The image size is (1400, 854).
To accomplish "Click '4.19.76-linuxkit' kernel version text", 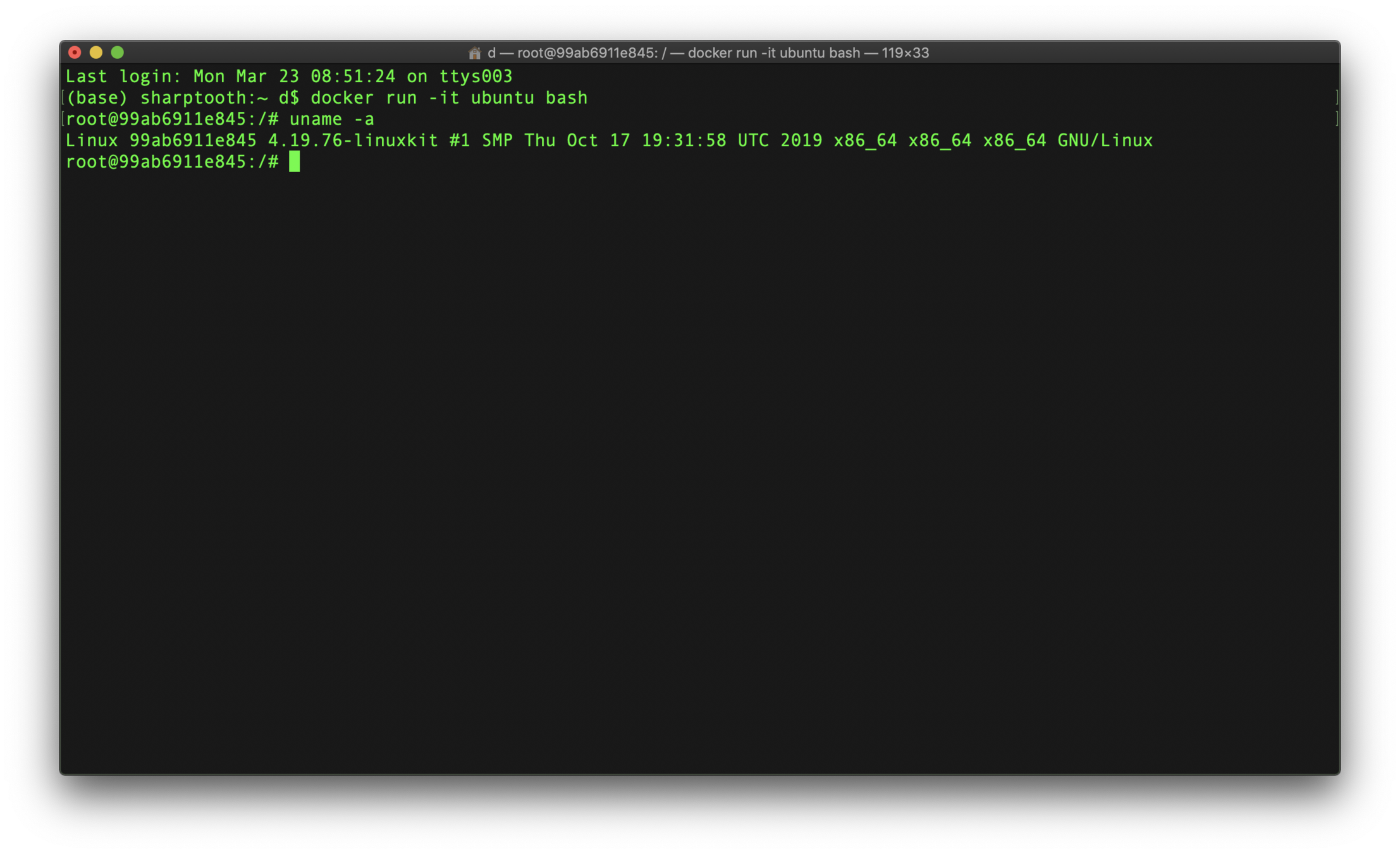I will pyautogui.click(x=352, y=140).
